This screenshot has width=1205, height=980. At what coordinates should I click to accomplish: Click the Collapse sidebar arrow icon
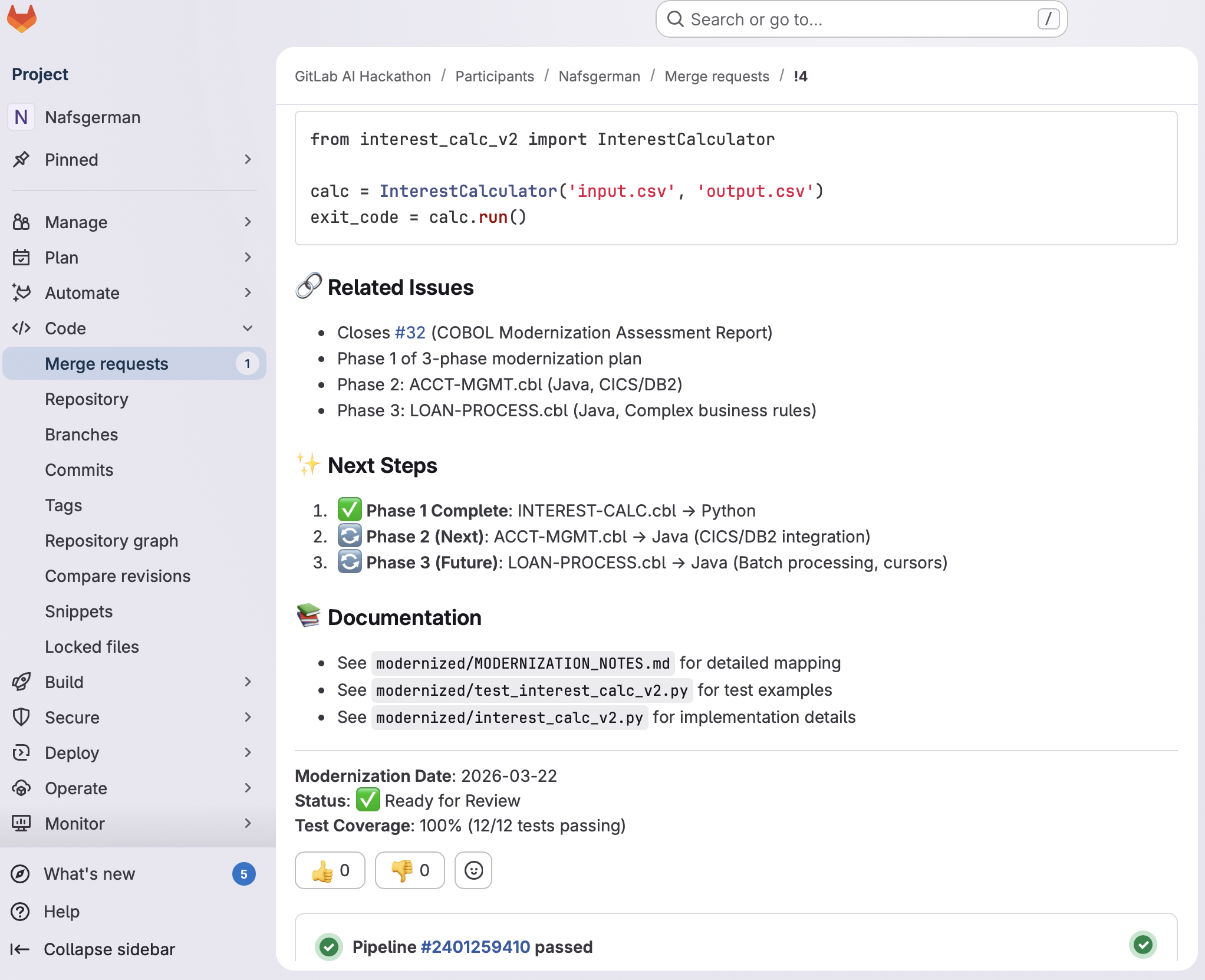click(x=19, y=949)
